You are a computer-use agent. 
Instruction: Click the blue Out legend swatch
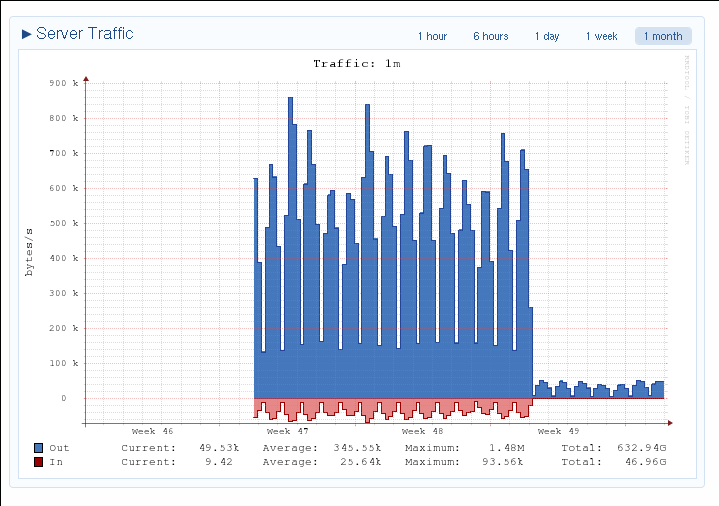click(x=38, y=448)
